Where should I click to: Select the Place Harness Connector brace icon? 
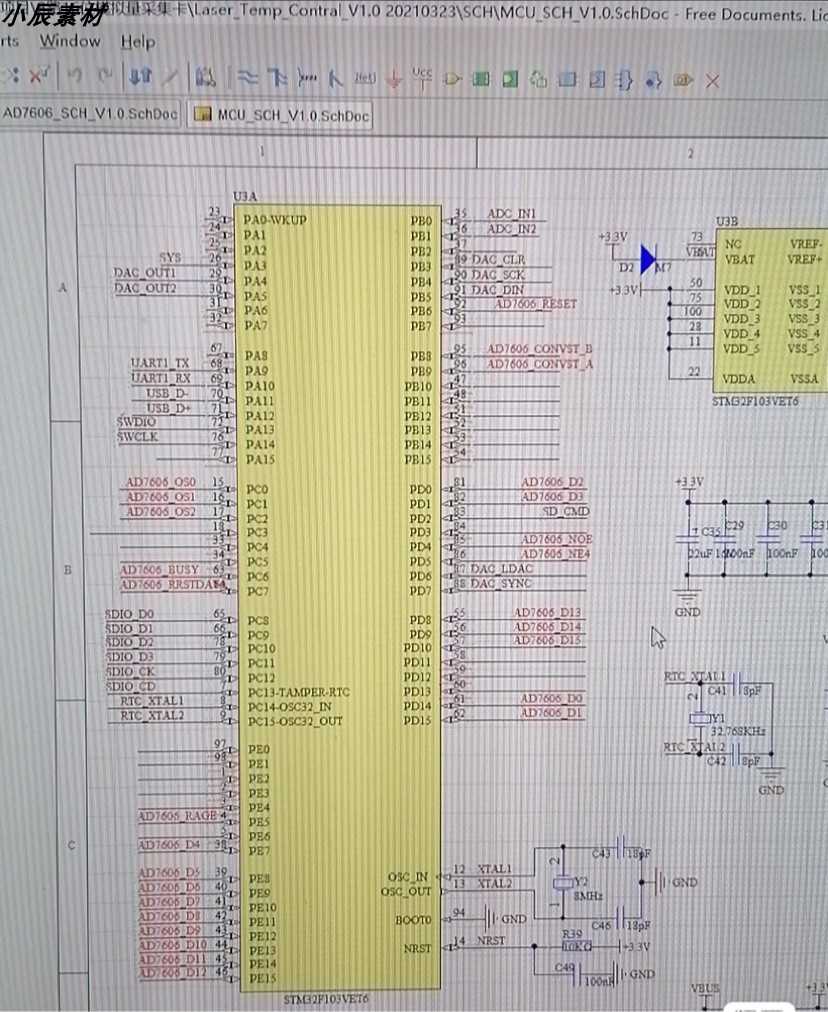(x=625, y=80)
